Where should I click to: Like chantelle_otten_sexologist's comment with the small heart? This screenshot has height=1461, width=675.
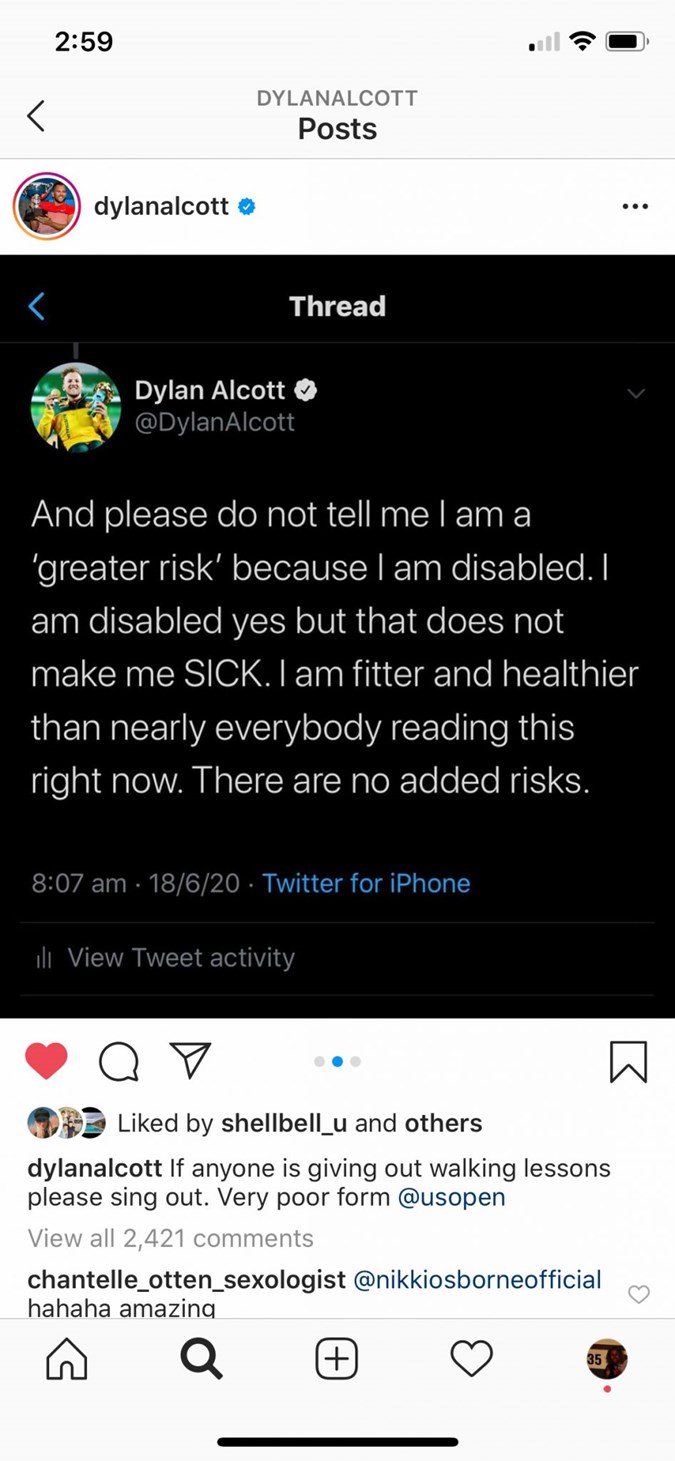click(x=638, y=1294)
